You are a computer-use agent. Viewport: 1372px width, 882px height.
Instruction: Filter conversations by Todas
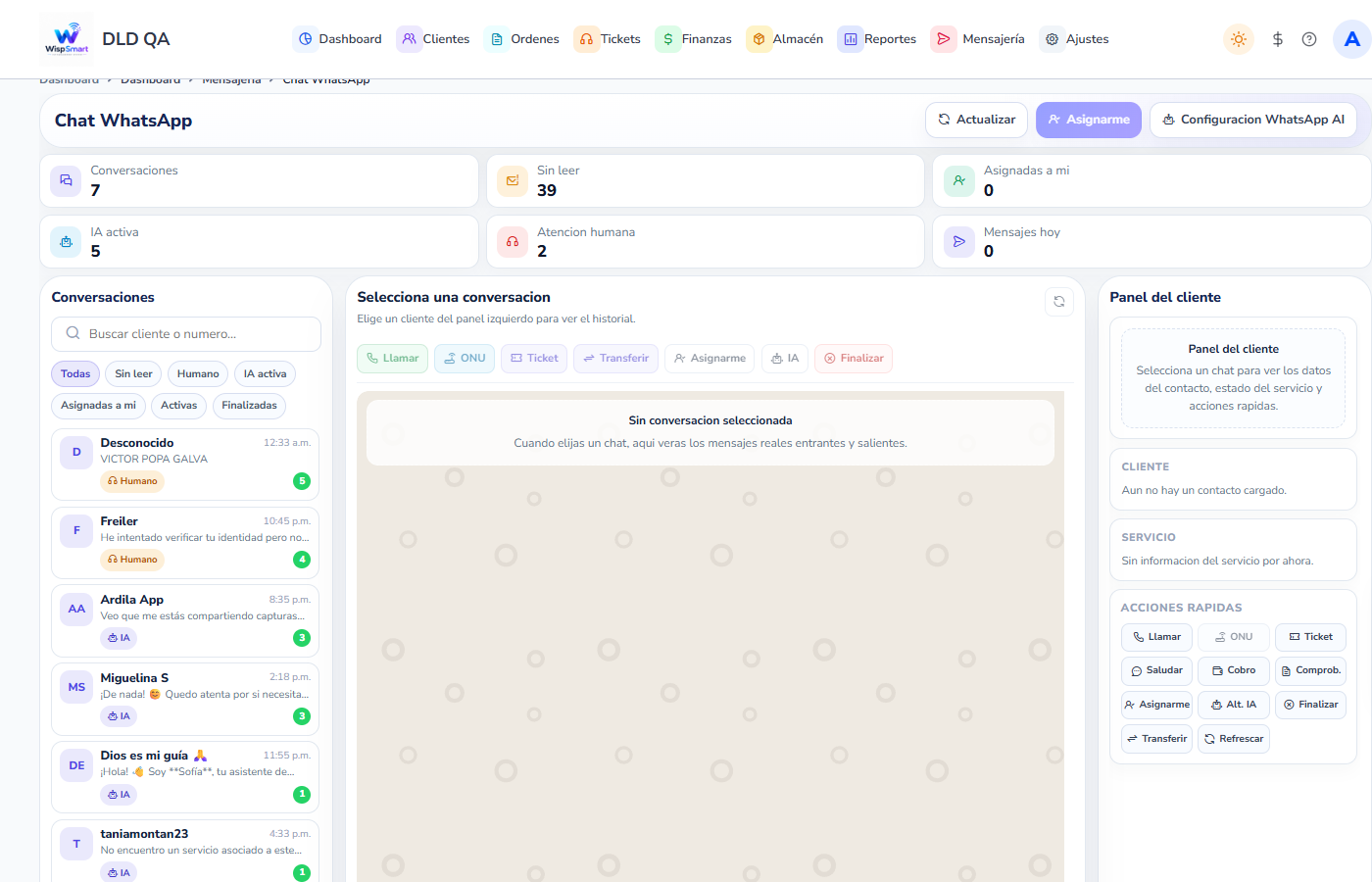(x=75, y=373)
